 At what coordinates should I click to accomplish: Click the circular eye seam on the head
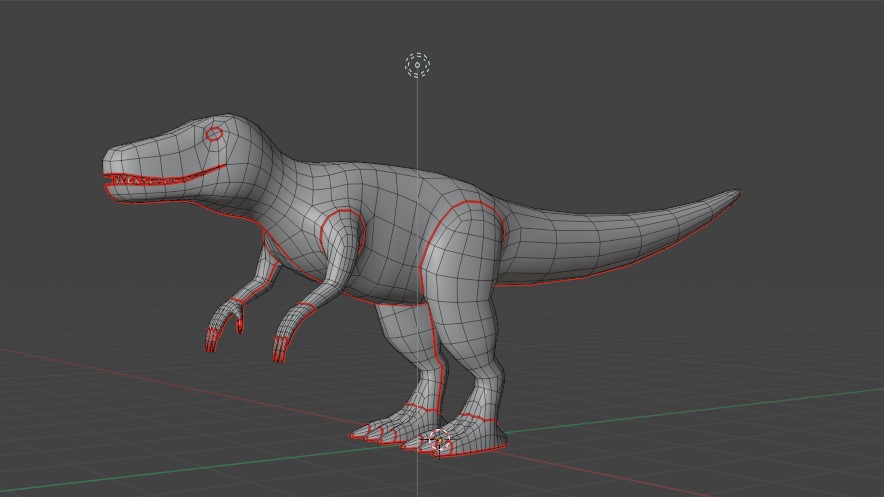214,134
